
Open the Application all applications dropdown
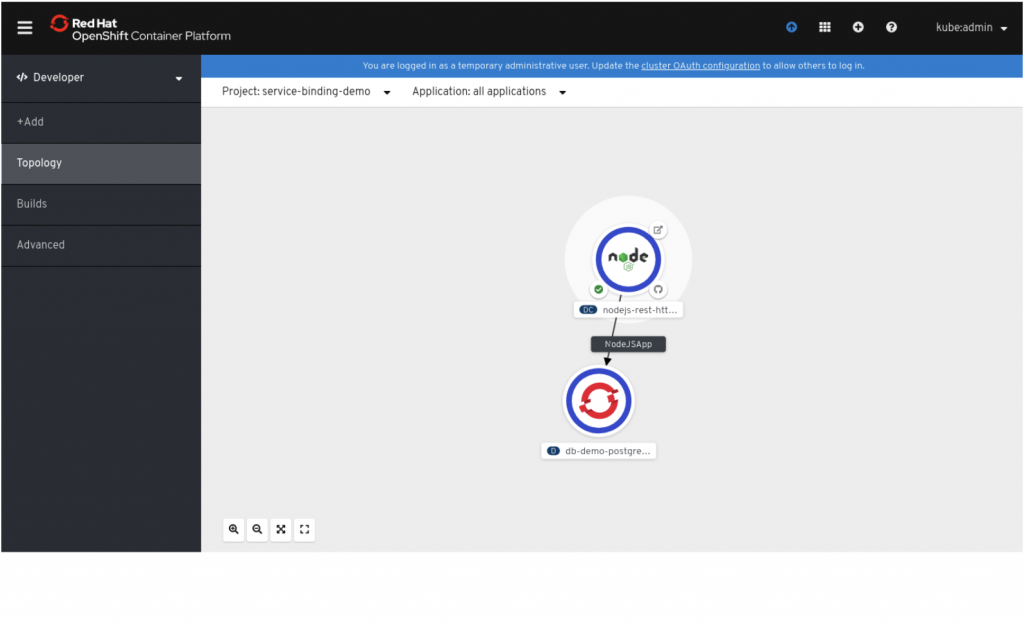[489, 92]
